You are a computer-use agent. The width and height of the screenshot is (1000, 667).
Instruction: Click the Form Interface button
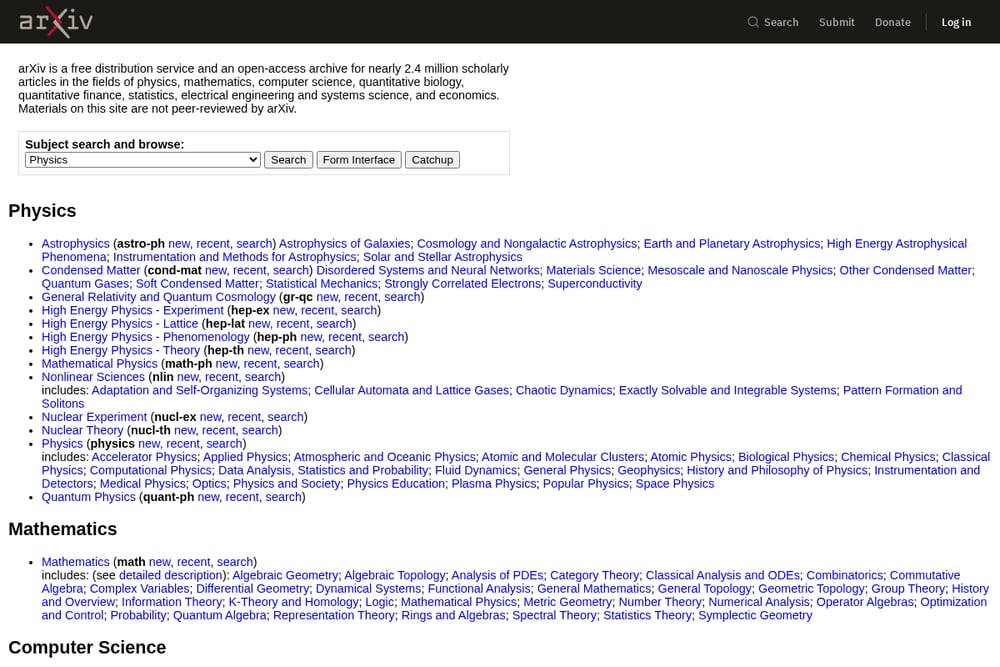pos(359,160)
